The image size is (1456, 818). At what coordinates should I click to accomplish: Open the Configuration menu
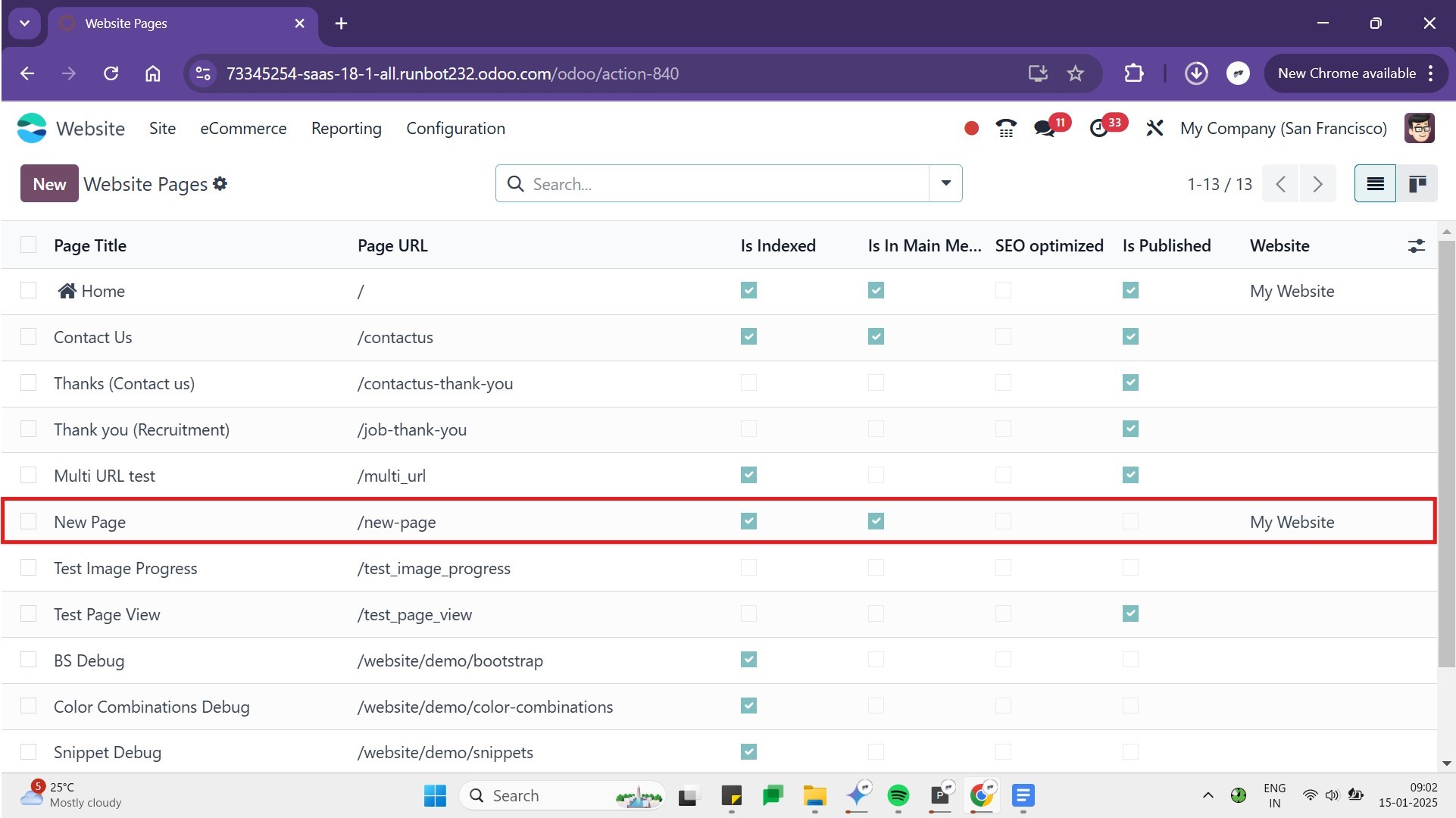point(455,129)
